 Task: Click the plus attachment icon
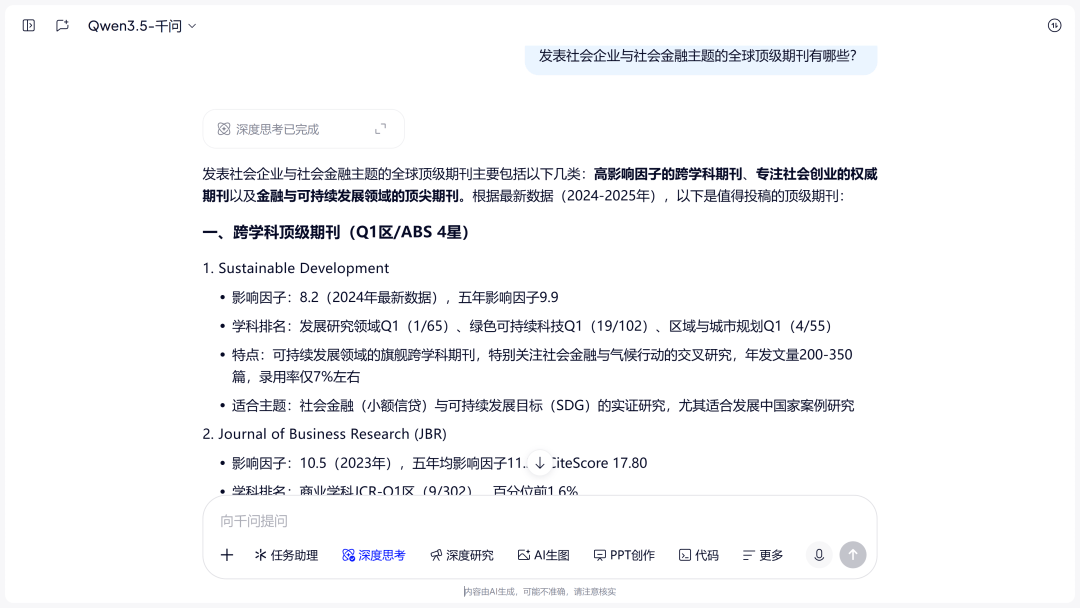(227, 555)
